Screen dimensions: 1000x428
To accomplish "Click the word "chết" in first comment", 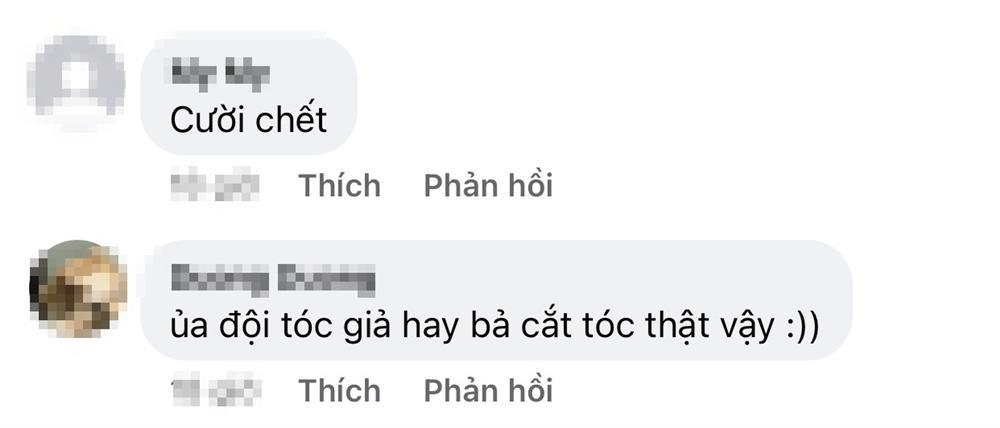I will (290, 119).
